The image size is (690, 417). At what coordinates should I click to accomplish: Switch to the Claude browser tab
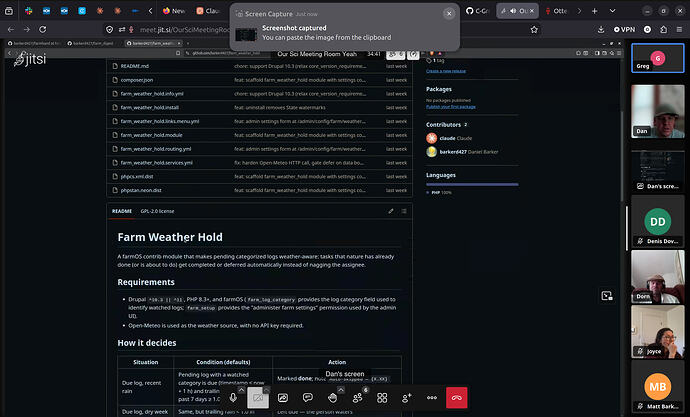(208, 11)
